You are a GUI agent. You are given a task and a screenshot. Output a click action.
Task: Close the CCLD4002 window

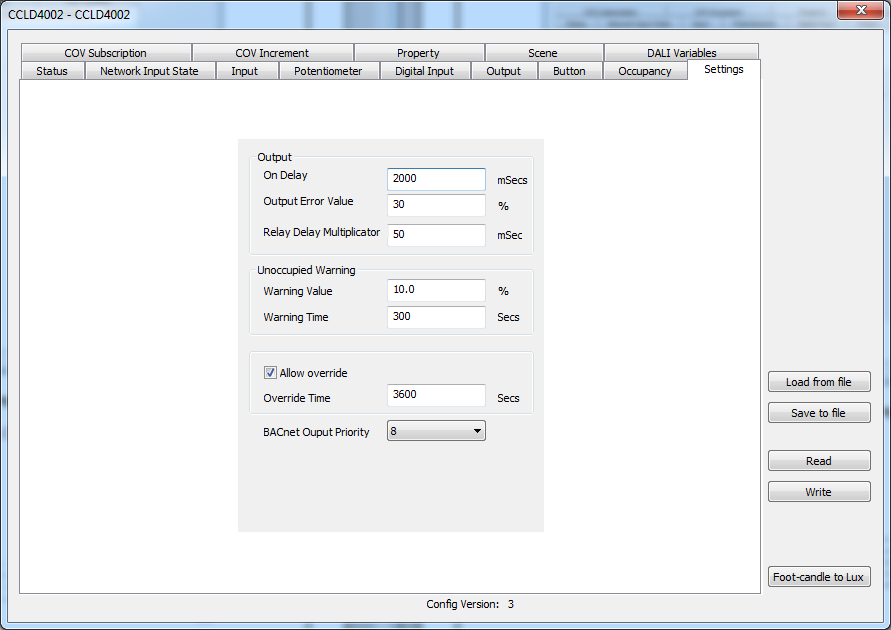[860, 10]
